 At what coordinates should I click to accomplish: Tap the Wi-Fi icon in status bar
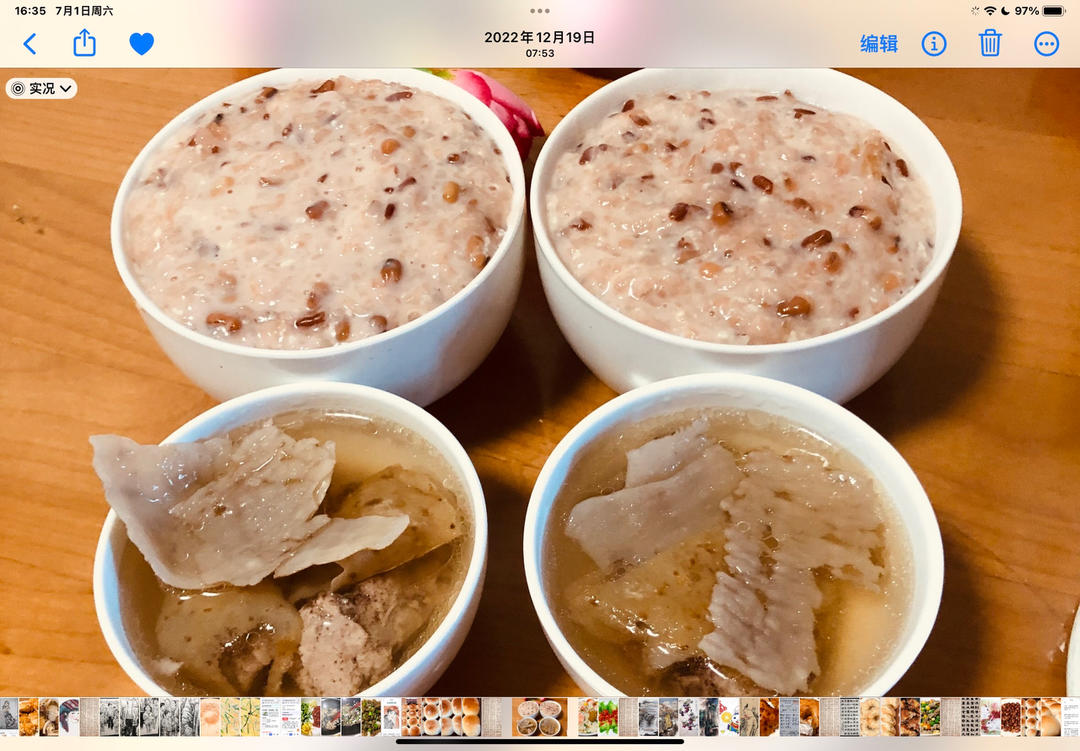pyautogui.click(x=990, y=11)
